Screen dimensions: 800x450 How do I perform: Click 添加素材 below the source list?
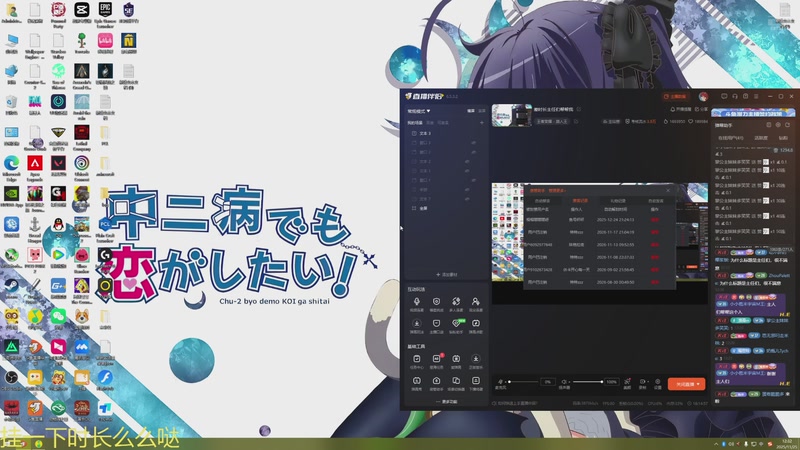(x=446, y=274)
